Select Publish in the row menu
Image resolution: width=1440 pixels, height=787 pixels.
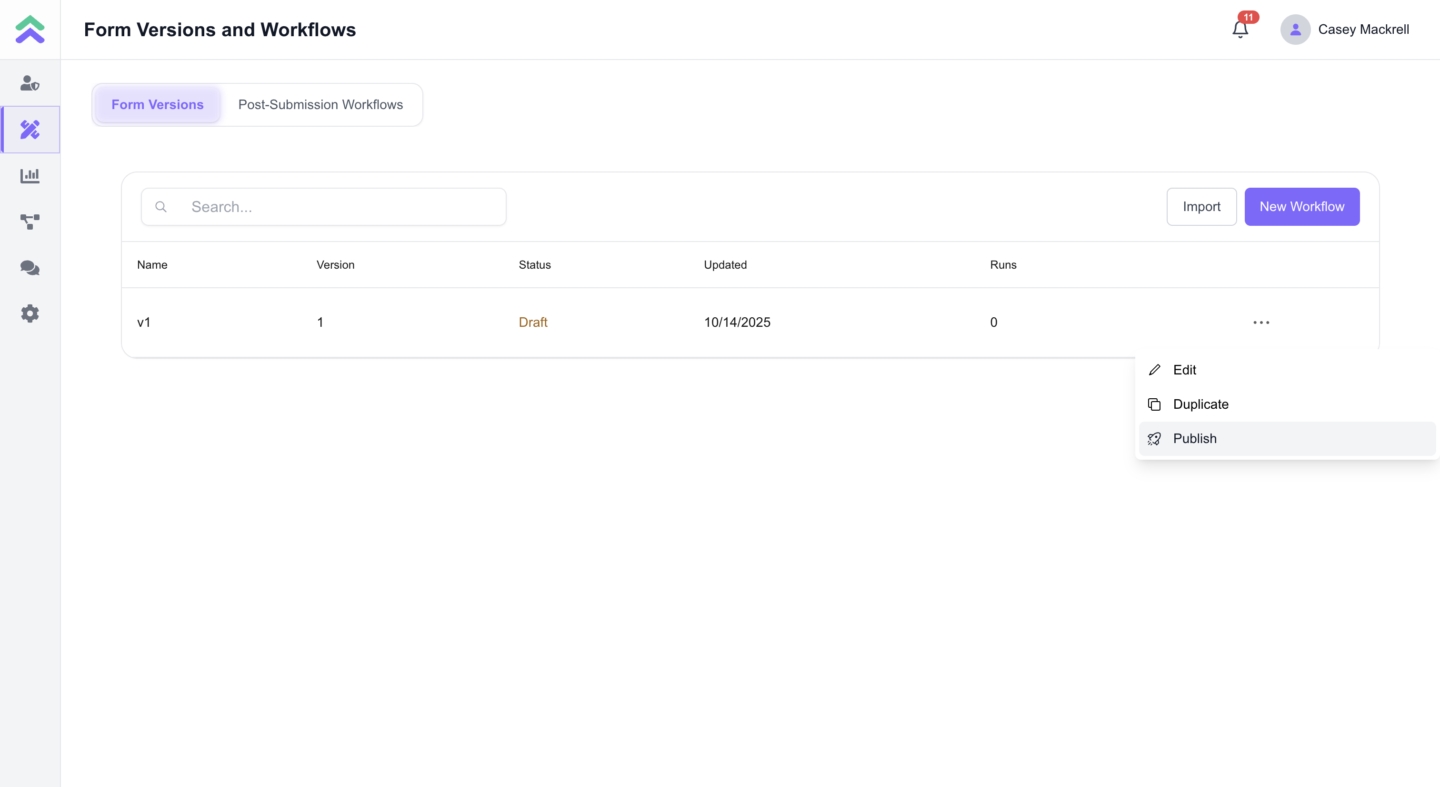coord(1194,439)
